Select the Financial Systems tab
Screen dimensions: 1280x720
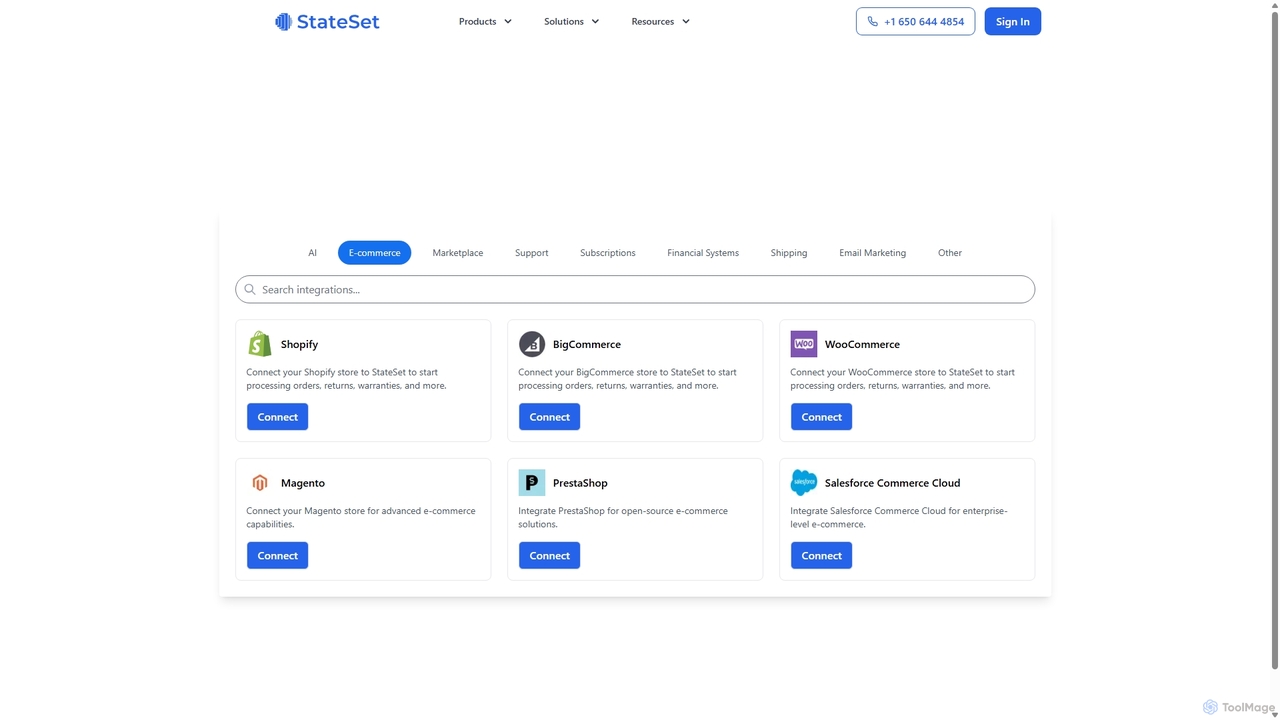(x=703, y=253)
